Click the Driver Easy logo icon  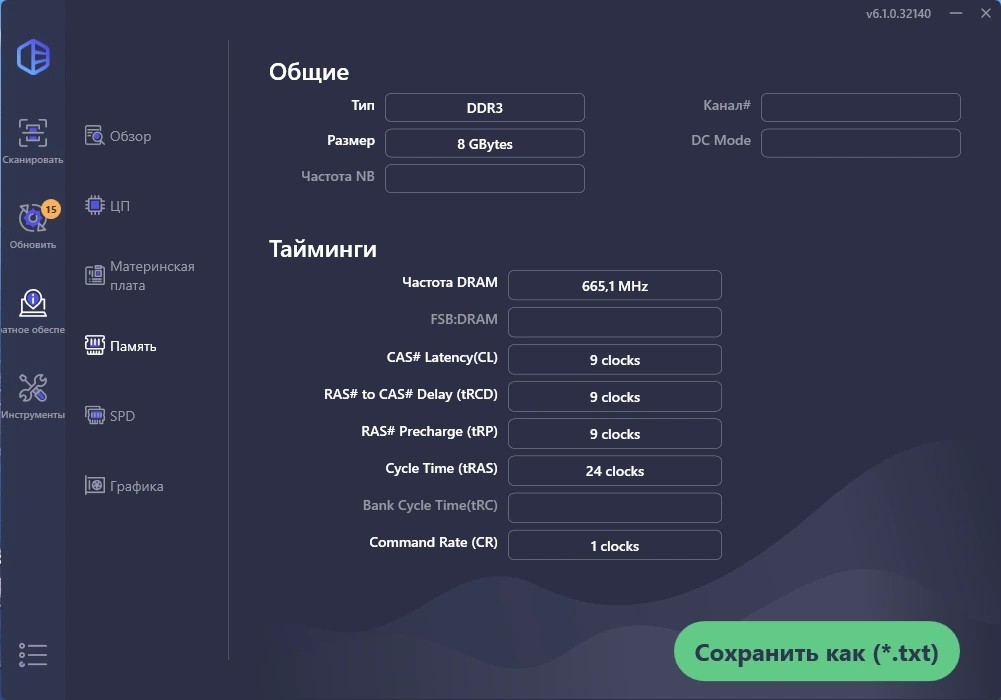(33, 57)
